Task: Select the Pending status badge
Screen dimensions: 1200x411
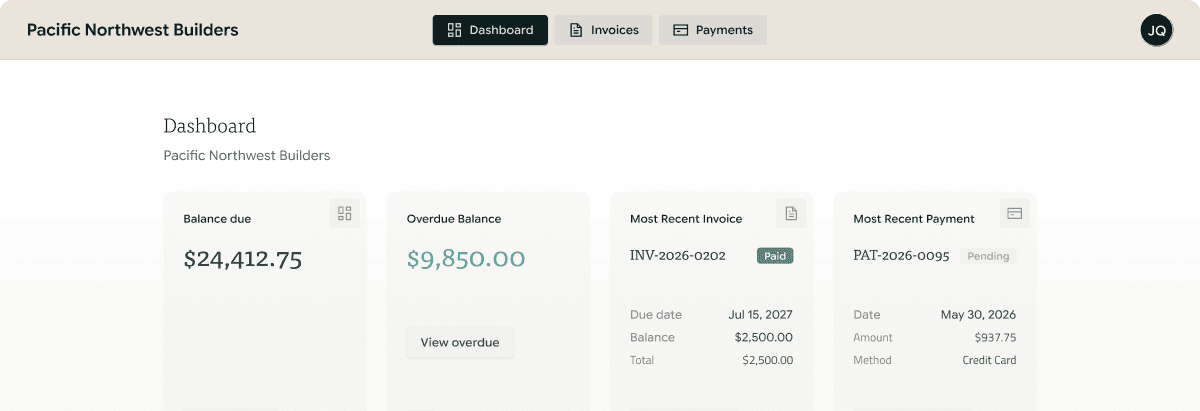Action: 989,256
